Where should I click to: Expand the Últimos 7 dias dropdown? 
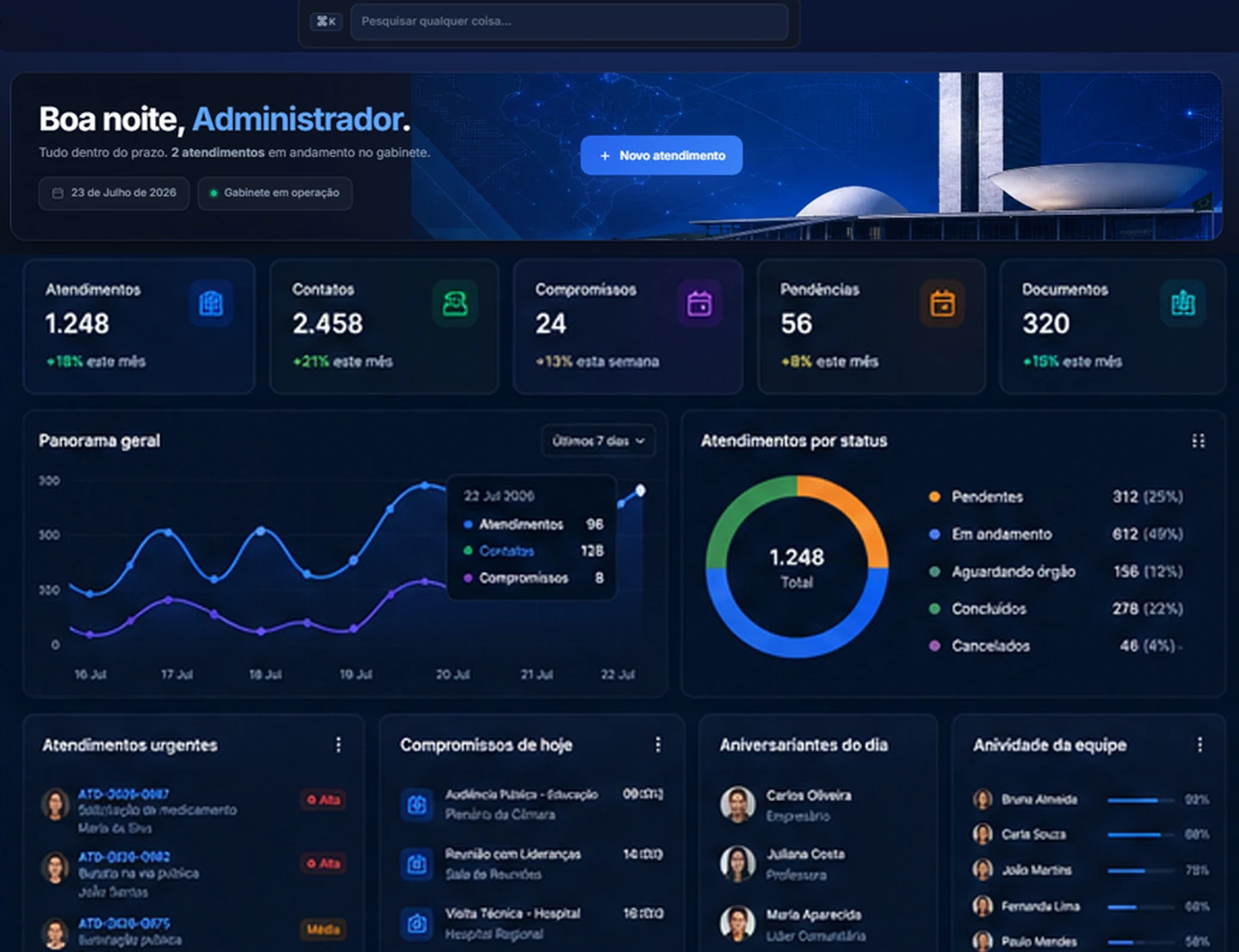tap(598, 441)
